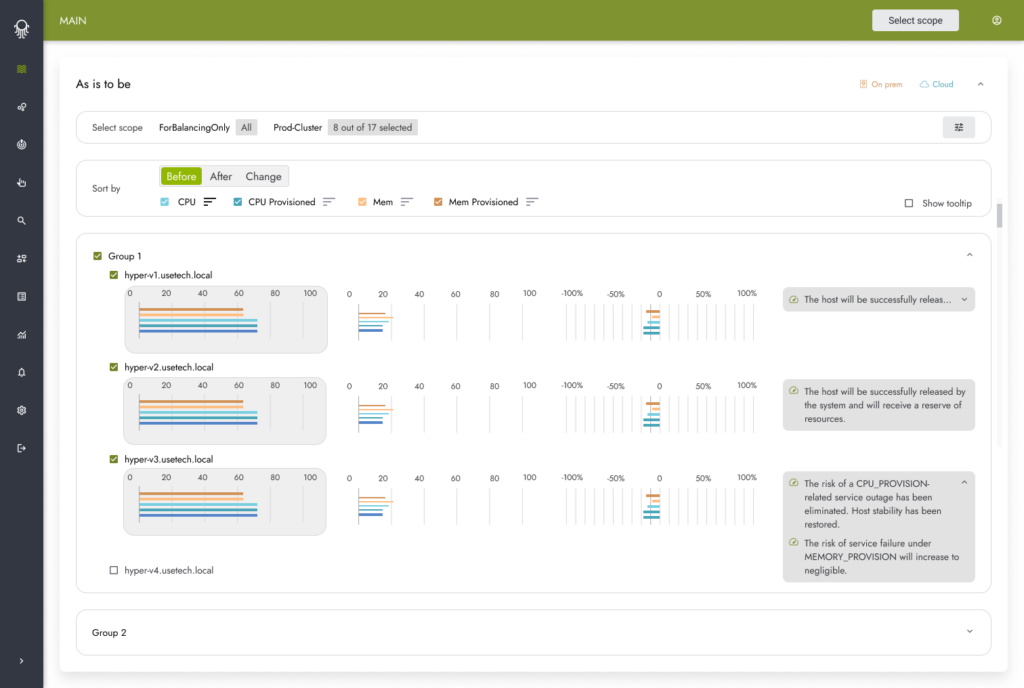Select the Change sort tab
Image resolution: width=1024 pixels, height=688 pixels.
click(263, 176)
